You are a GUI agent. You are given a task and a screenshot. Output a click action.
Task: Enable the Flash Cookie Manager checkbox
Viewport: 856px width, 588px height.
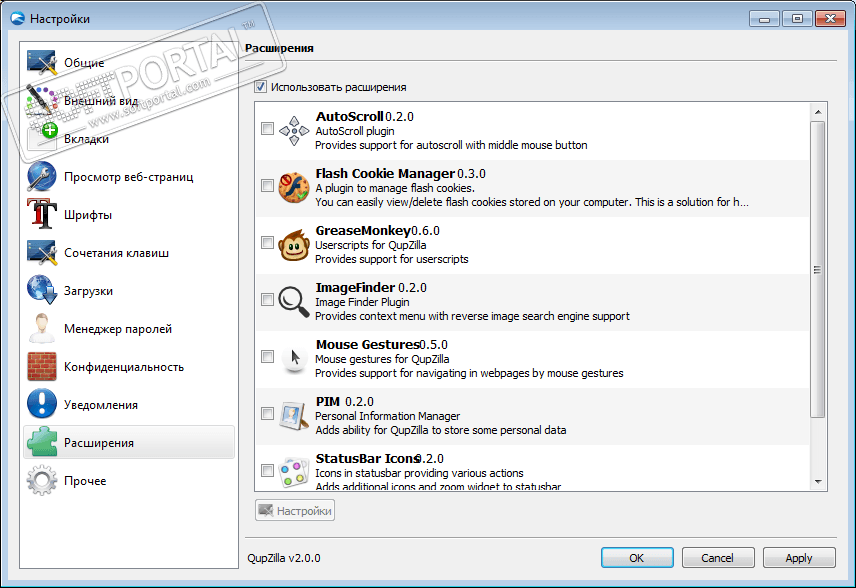[x=267, y=186]
